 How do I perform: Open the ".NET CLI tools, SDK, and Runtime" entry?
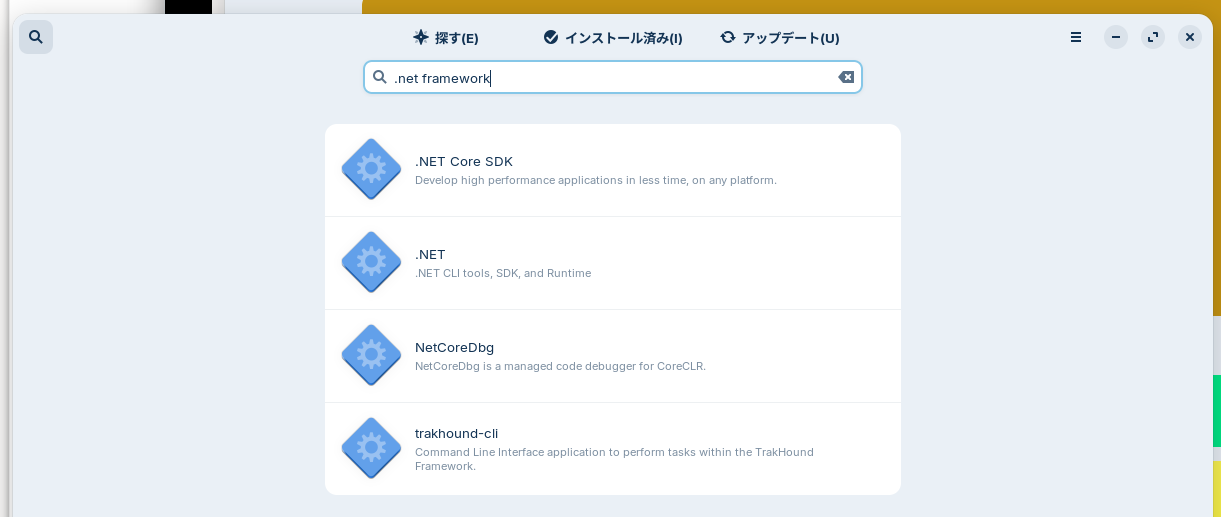503,273
